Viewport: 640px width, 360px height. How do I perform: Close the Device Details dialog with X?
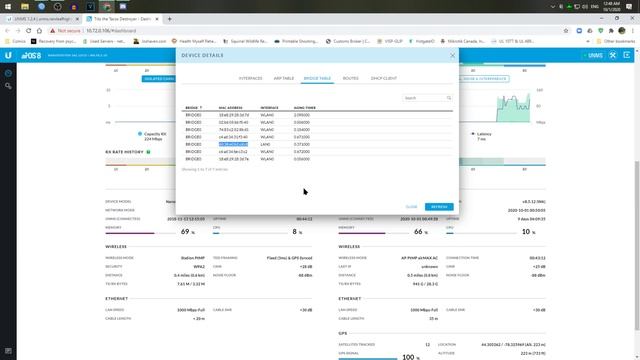click(452, 55)
